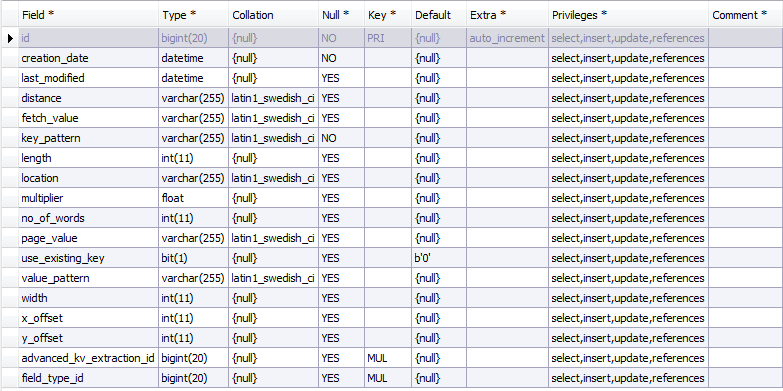Select the multiplier float type cell

[x=194, y=198]
